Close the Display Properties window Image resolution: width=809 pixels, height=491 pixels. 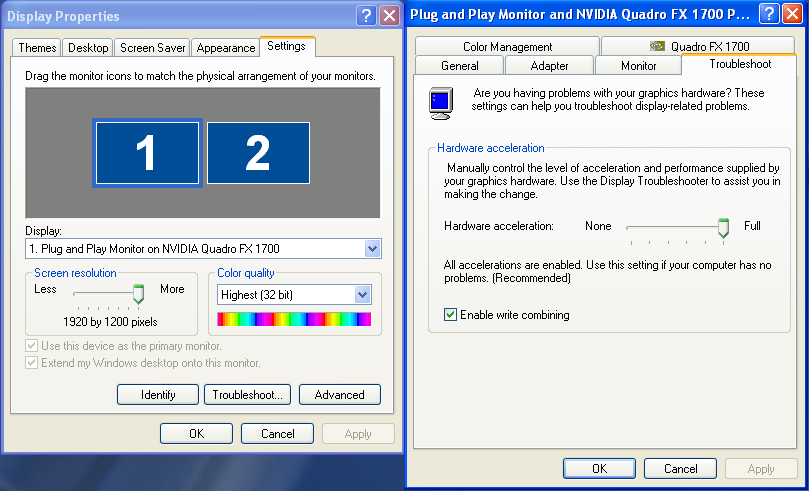[389, 16]
